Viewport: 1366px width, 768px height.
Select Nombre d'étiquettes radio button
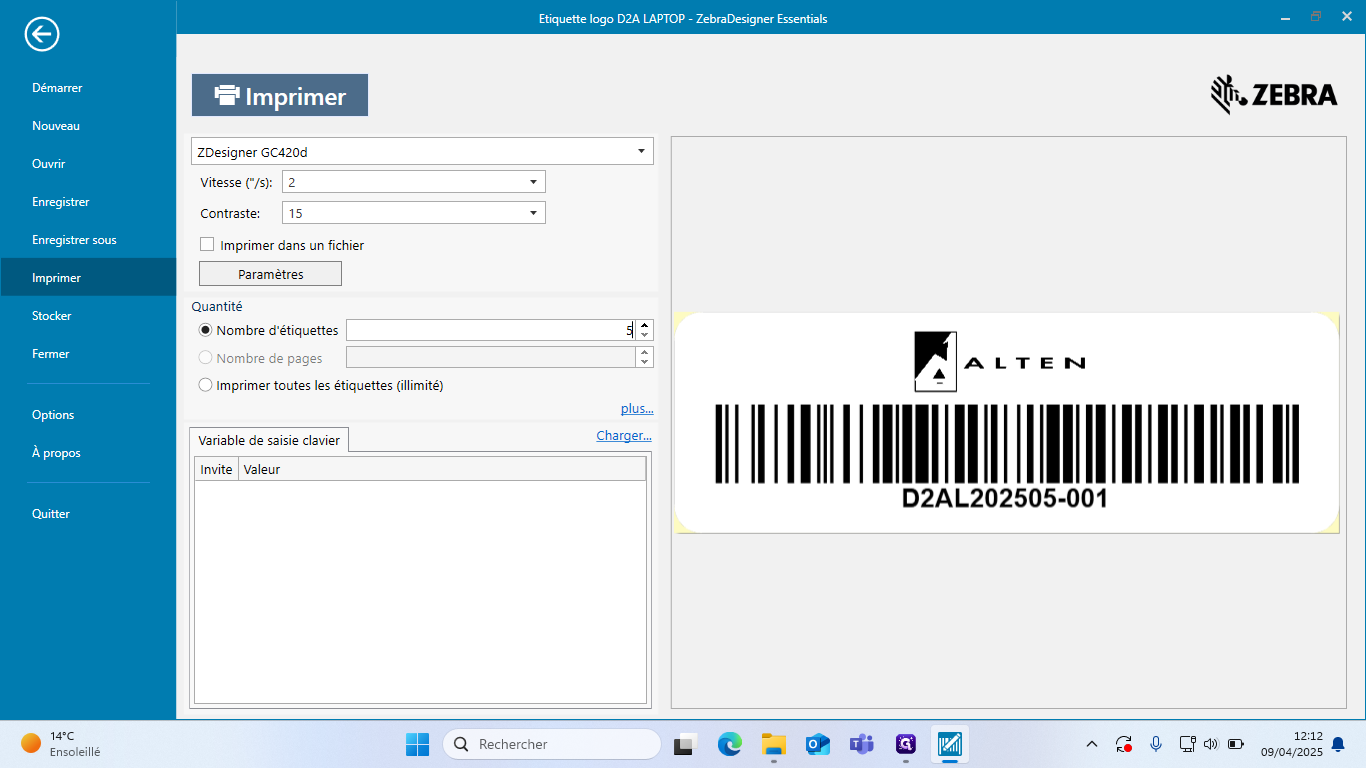click(x=206, y=330)
